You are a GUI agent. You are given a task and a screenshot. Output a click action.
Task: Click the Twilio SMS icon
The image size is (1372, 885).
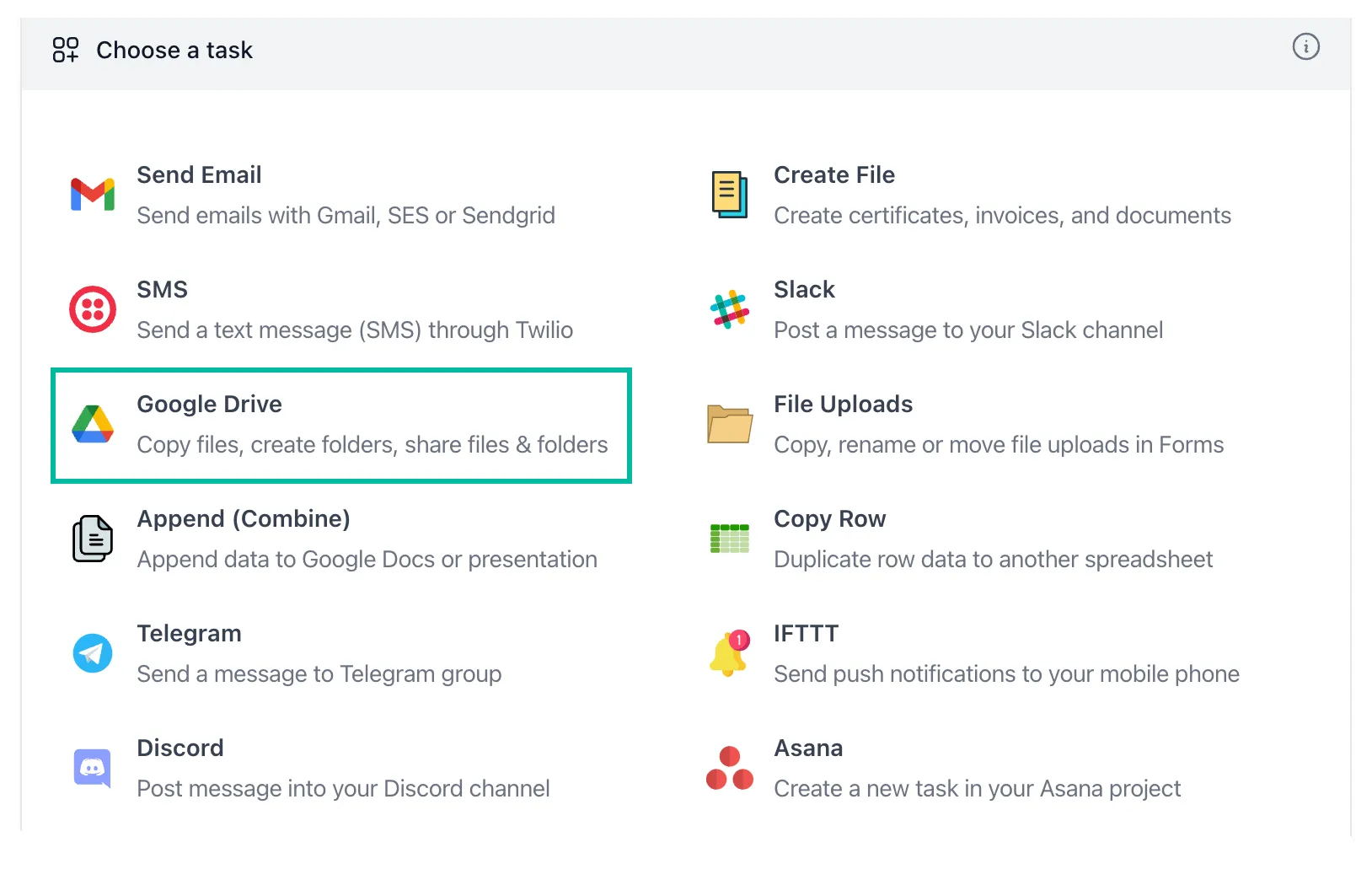[92, 308]
